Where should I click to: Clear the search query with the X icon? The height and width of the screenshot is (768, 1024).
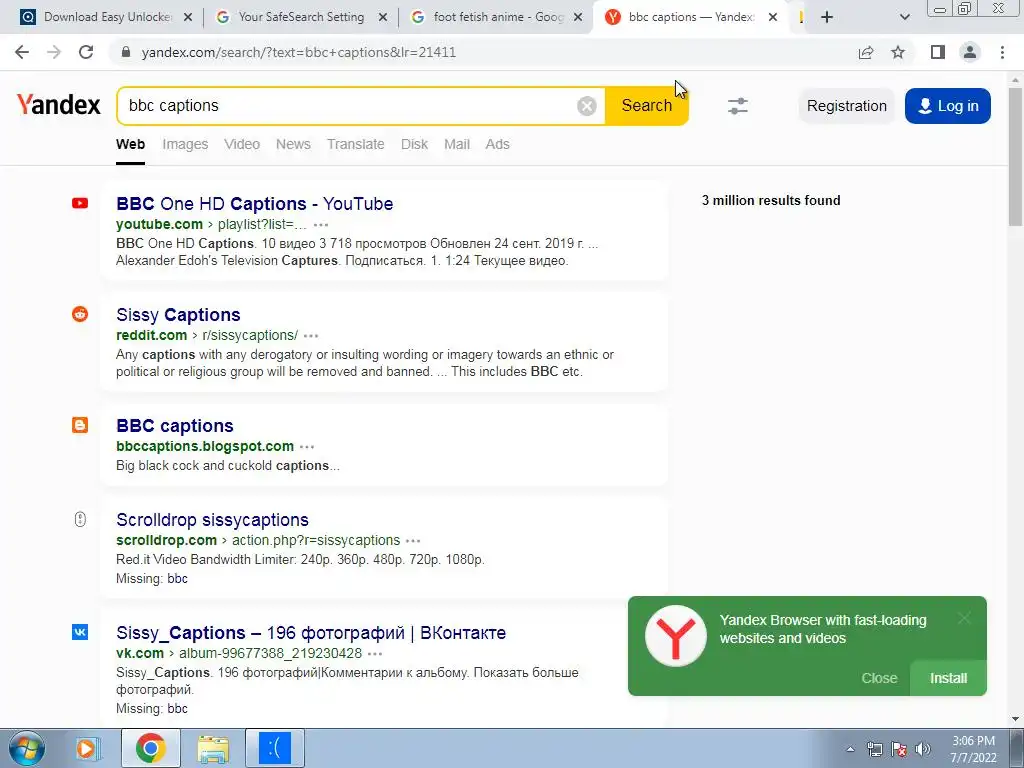[586, 106]
